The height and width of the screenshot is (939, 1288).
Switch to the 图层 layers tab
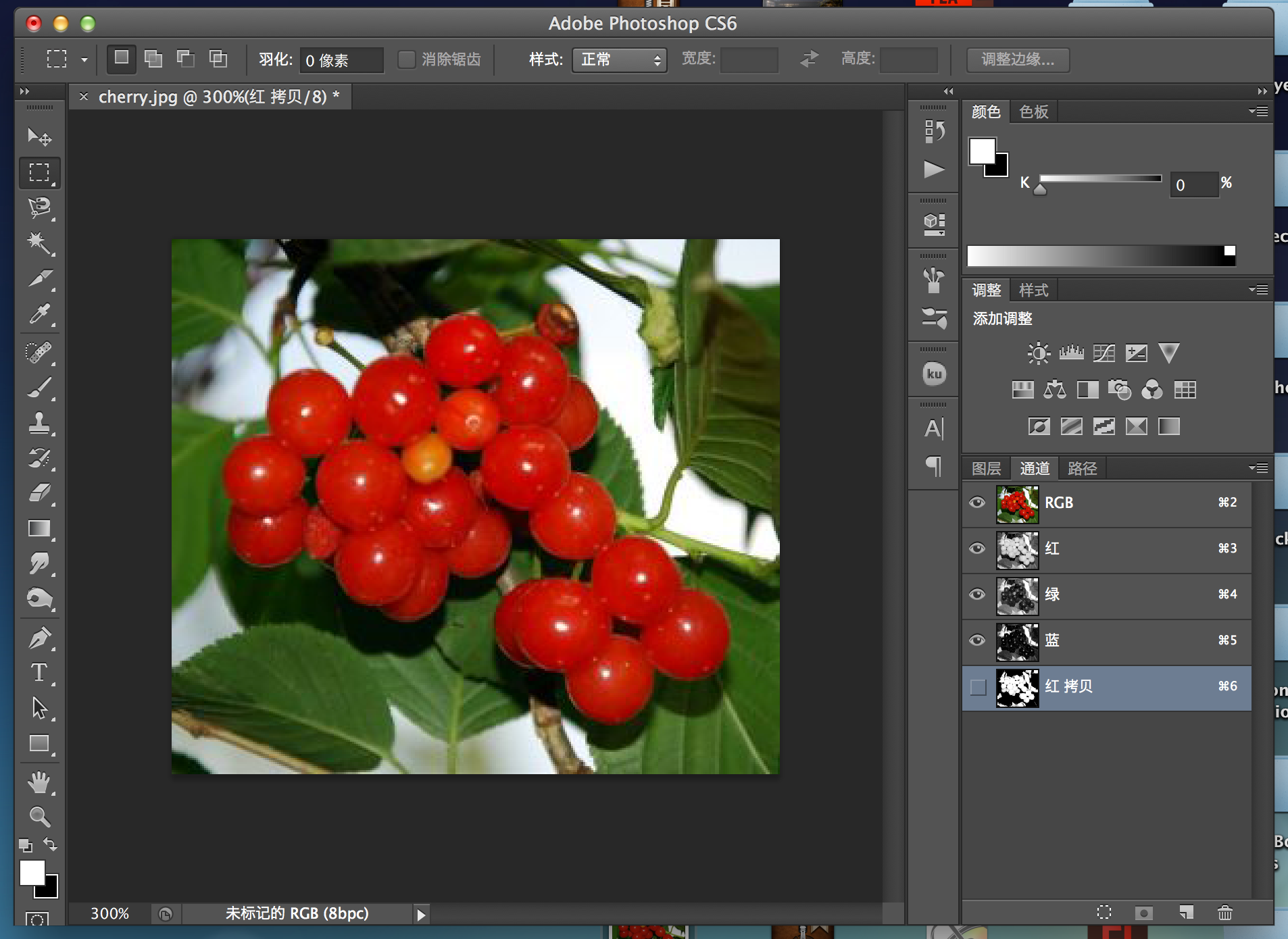coord(987,469)
